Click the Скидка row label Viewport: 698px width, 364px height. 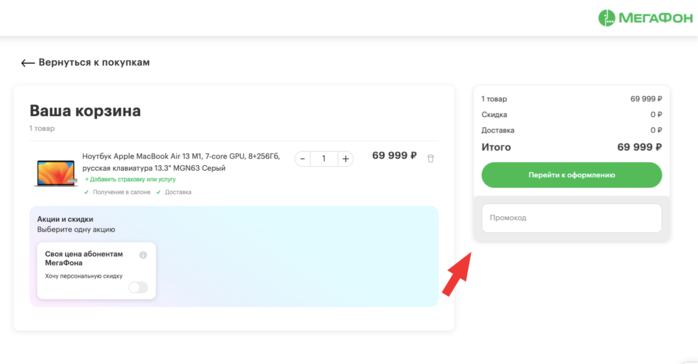494,115
